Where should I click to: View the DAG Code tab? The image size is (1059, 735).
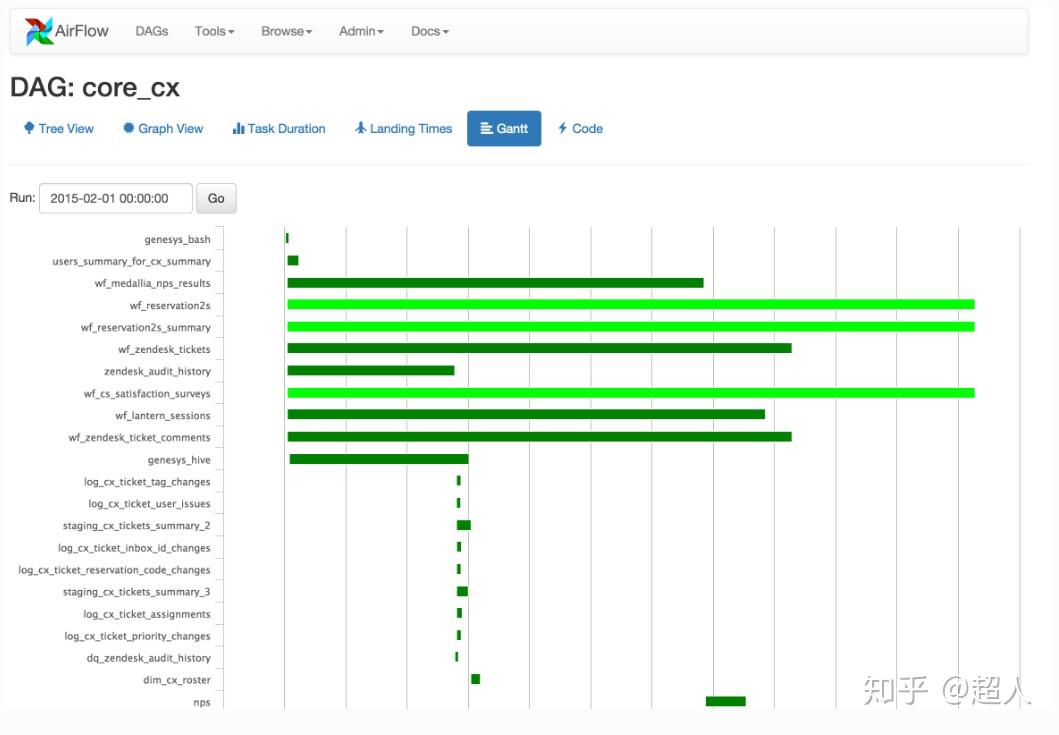[580, 128]
